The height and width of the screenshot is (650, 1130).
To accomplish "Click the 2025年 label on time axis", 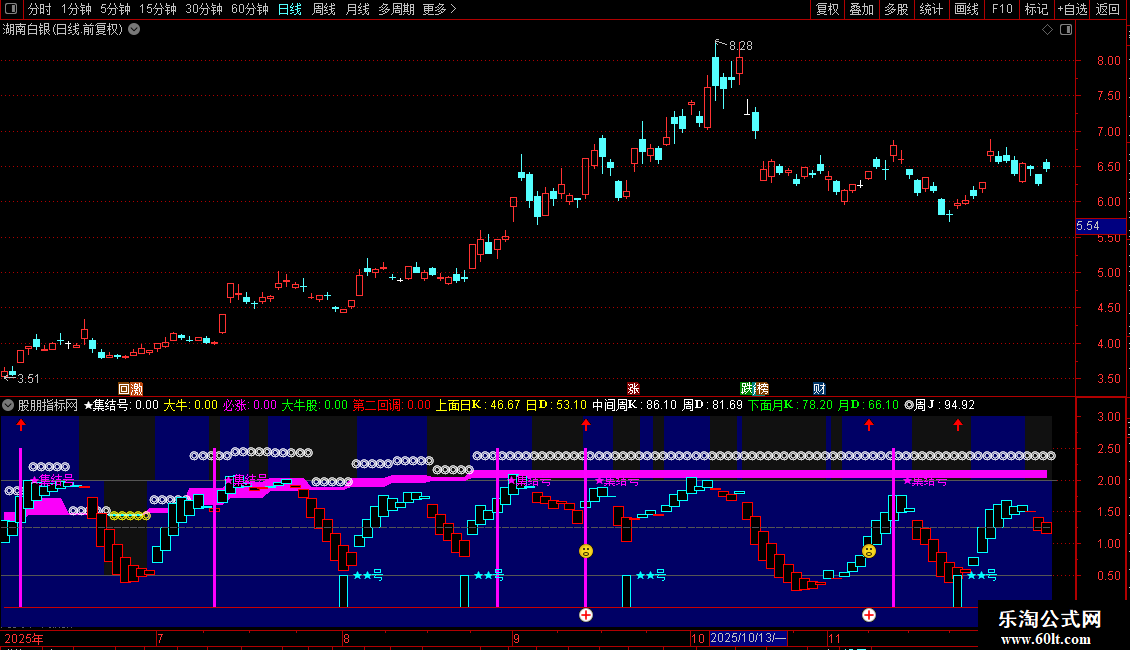I will tap(24, 638).
